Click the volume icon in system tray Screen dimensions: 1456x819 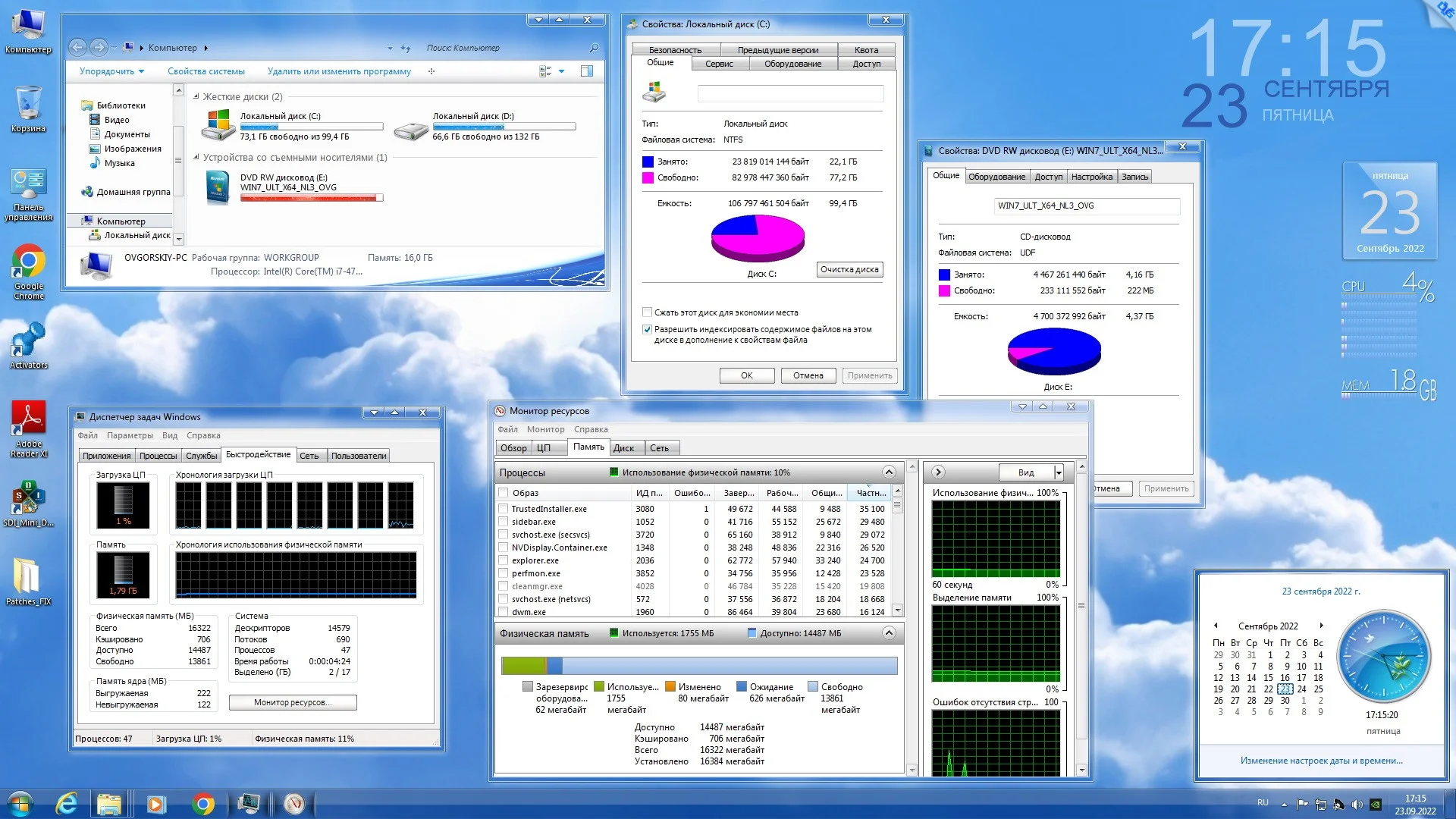tap(1357, 804)
